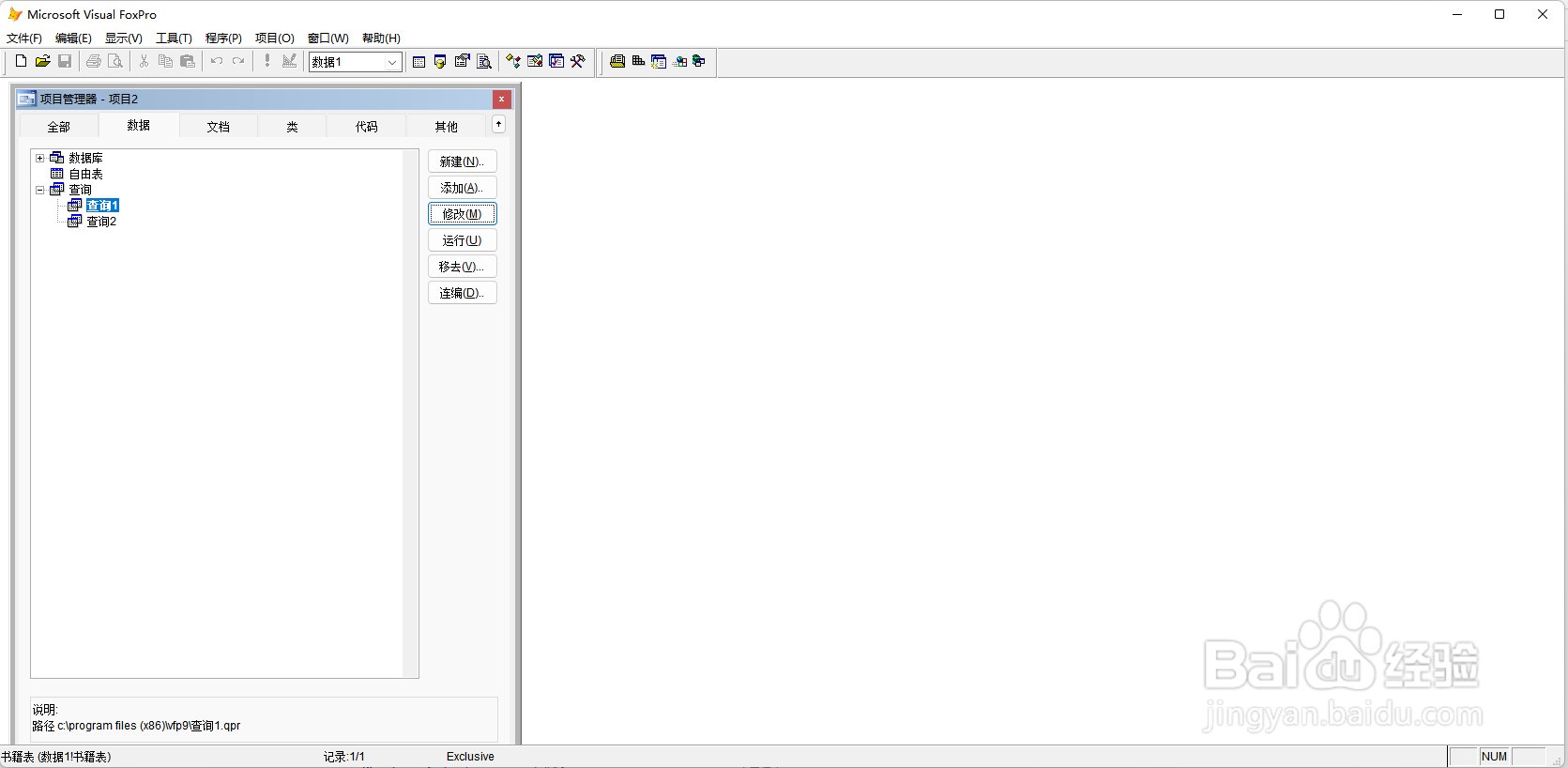The height and width of the screenshot is (768, 1568).
Task: Click the 移去(V) button
Action: [463, 267]
